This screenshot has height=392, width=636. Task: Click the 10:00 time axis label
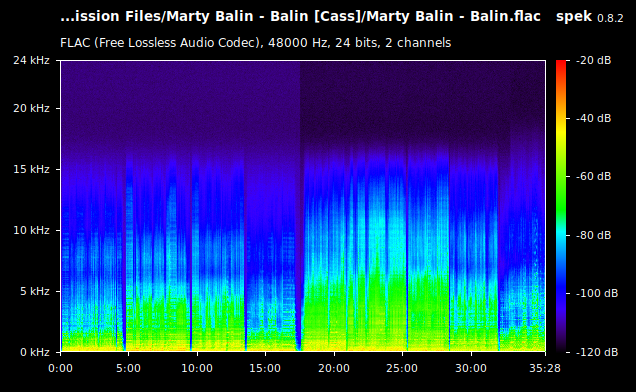click(197, 368)
